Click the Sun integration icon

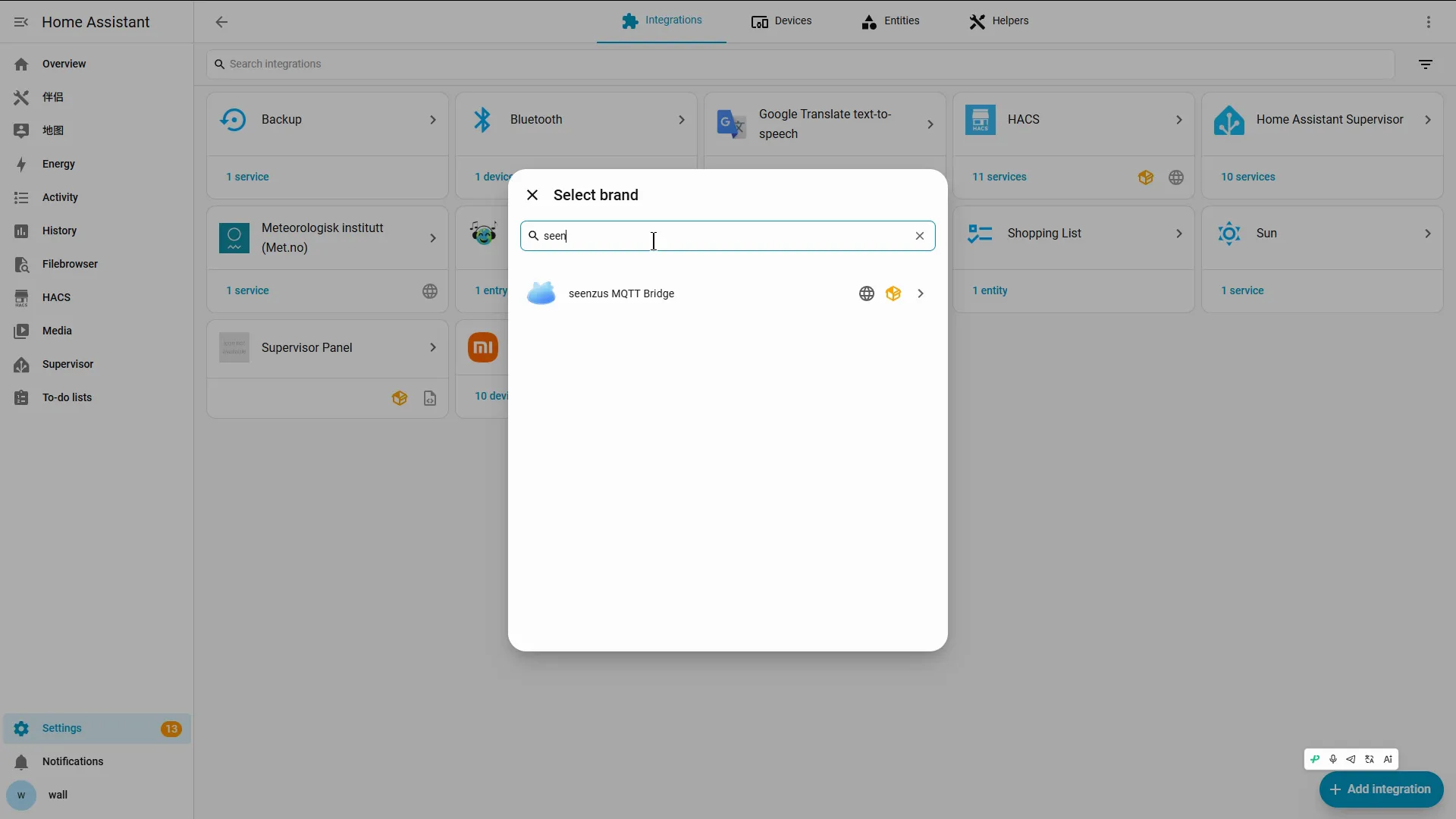(1229, 234)
